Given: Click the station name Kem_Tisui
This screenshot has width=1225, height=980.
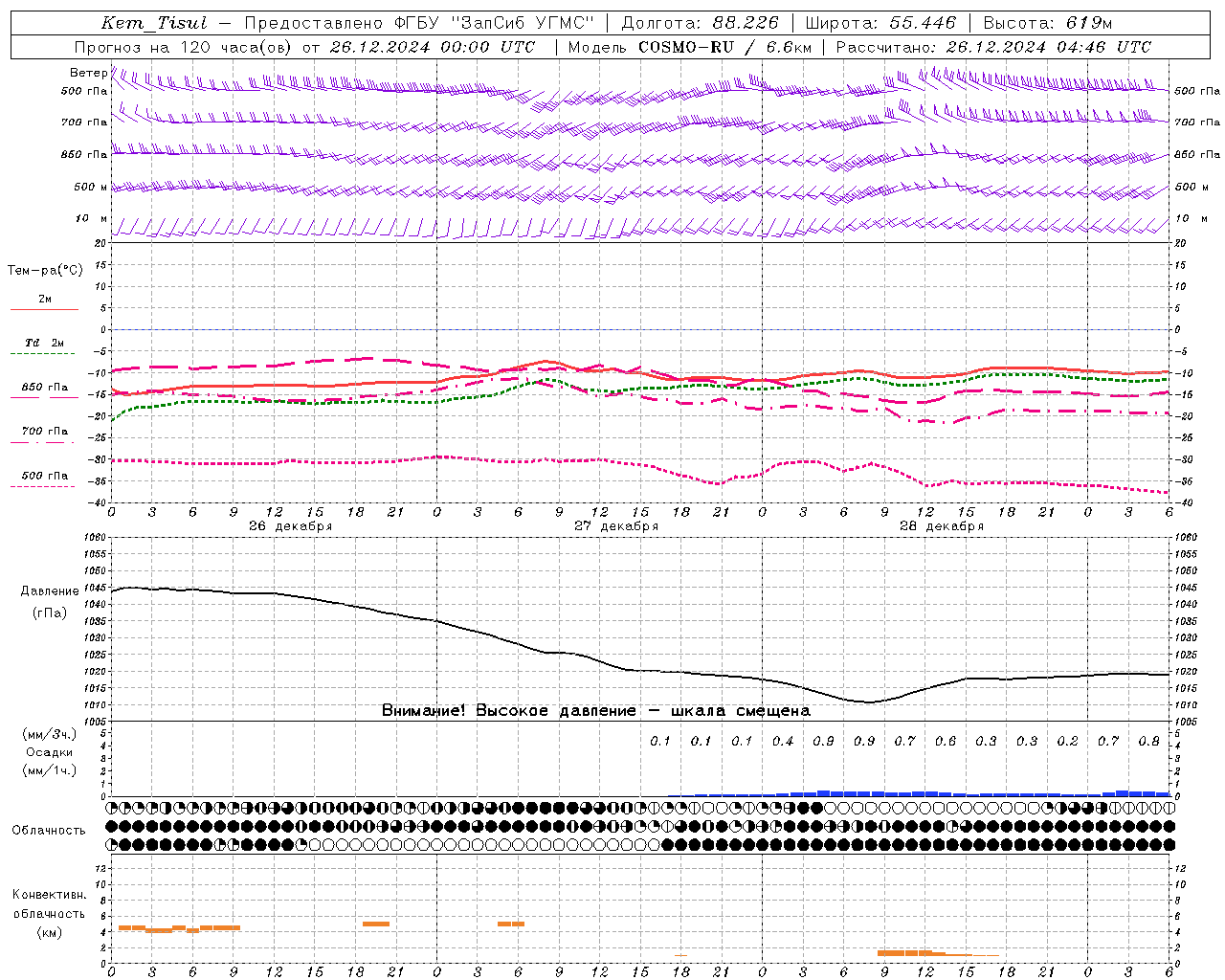Looking at the screenshot, I should click(154, 23).
